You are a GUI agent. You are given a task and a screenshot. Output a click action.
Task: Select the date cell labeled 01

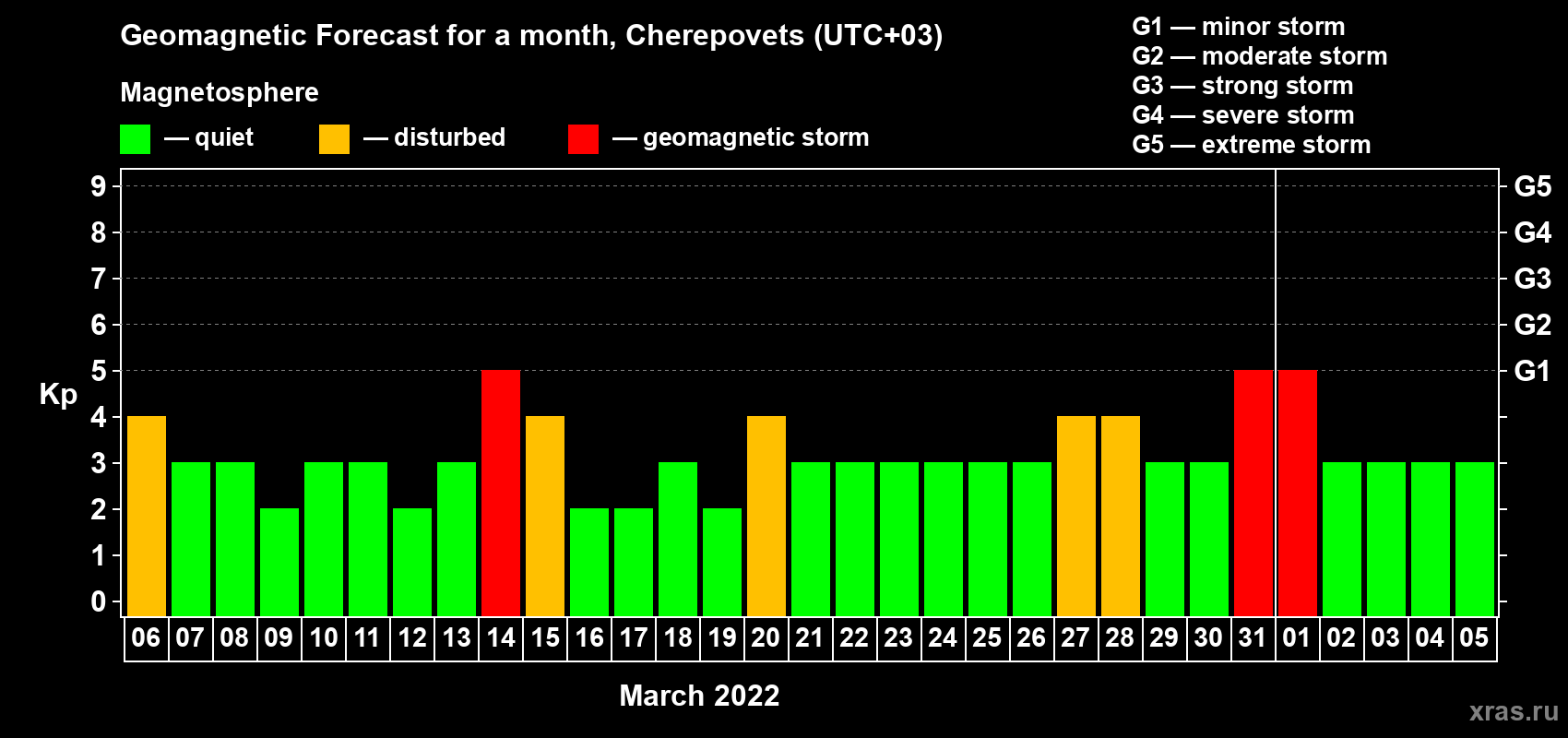(x=1297, y=638)
